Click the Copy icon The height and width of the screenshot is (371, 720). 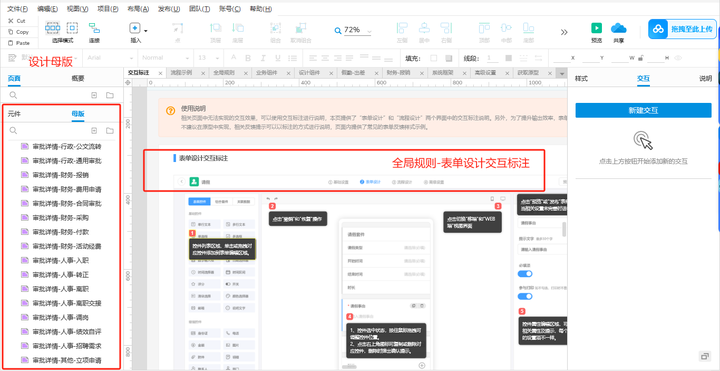click(x=11, y=32)
